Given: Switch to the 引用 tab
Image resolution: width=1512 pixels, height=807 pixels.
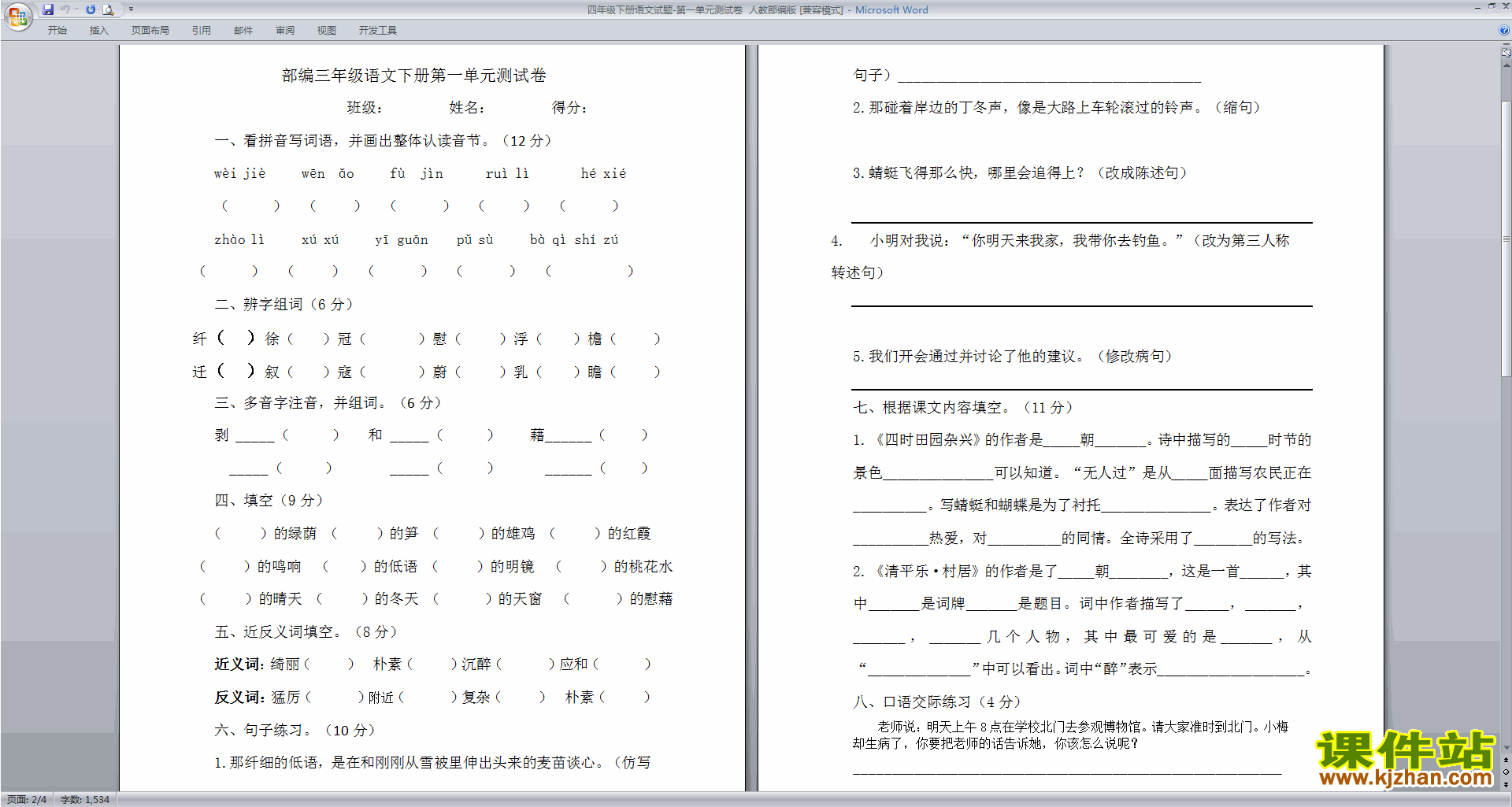Looking at the screenshot, I should (201, 30).
